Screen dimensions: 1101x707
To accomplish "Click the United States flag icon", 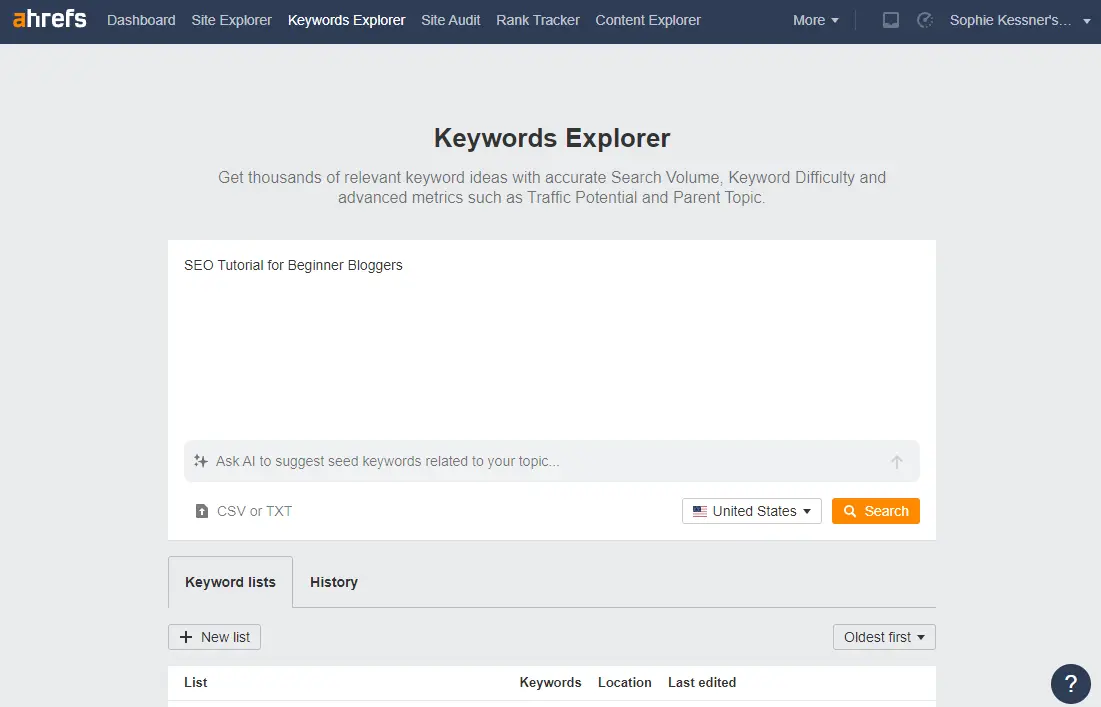I will coord(699,511).
